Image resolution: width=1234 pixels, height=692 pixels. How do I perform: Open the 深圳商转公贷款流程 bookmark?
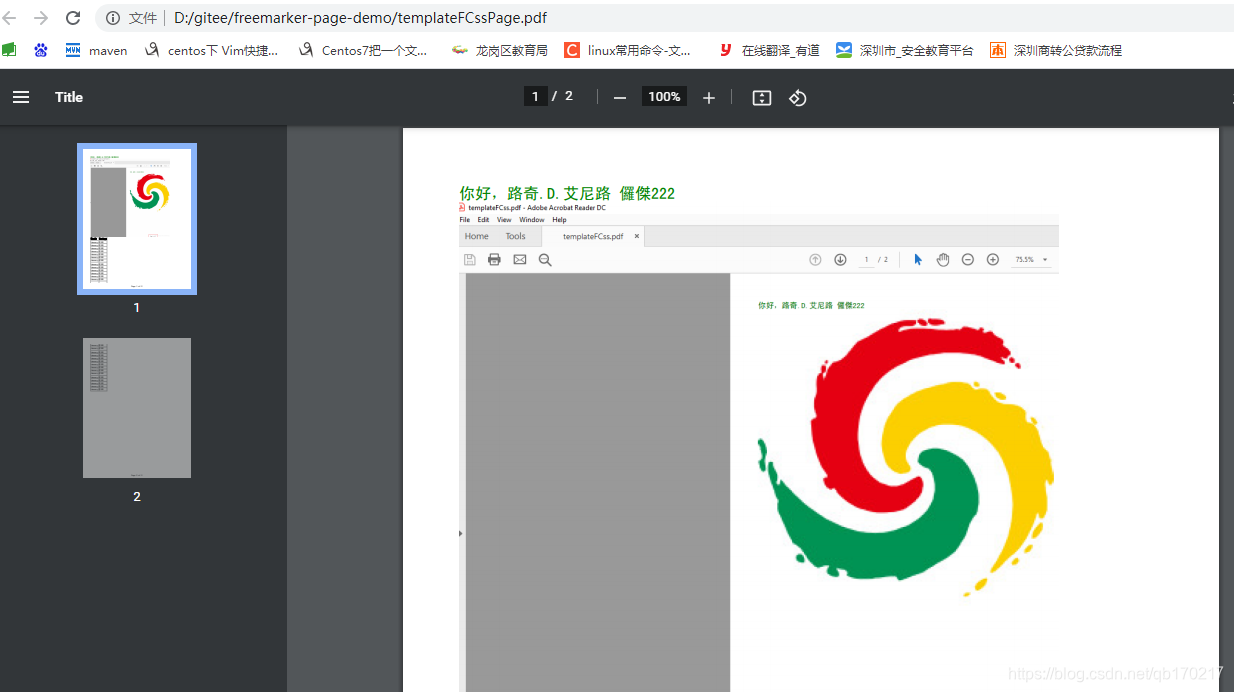(x=1056, y=50)
